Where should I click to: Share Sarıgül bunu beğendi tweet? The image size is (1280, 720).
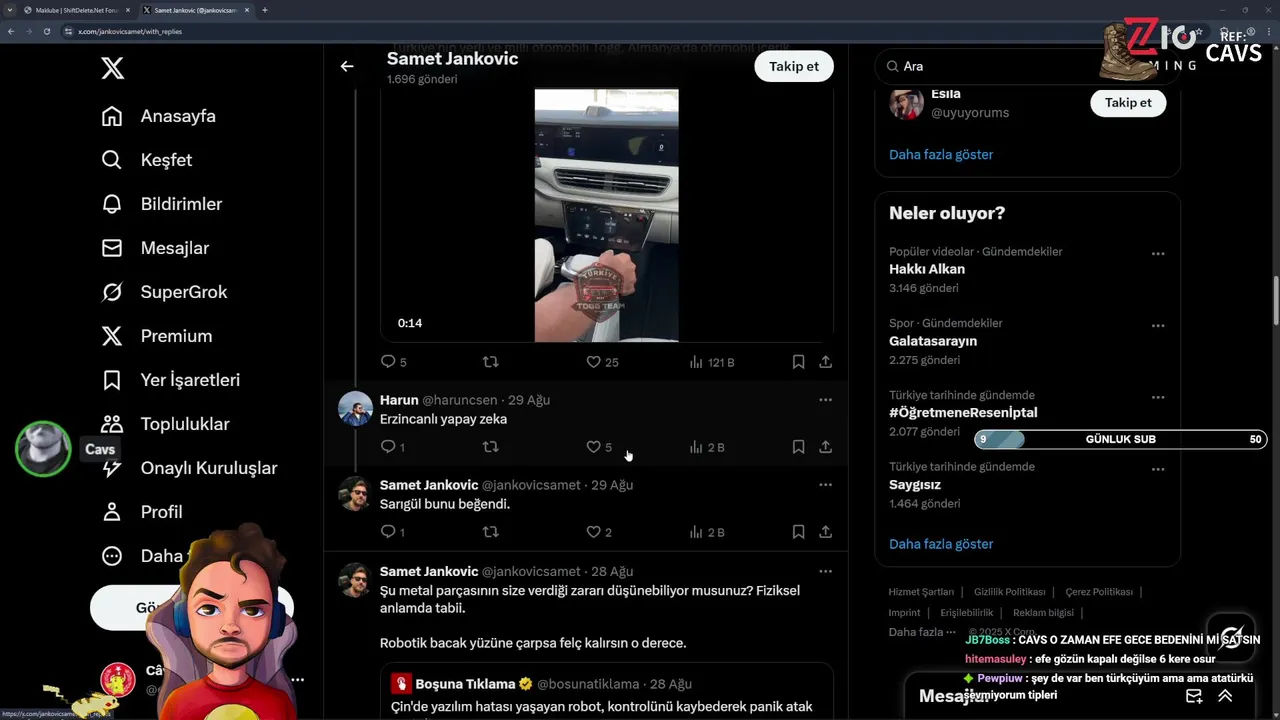click(x=825, y=532)
